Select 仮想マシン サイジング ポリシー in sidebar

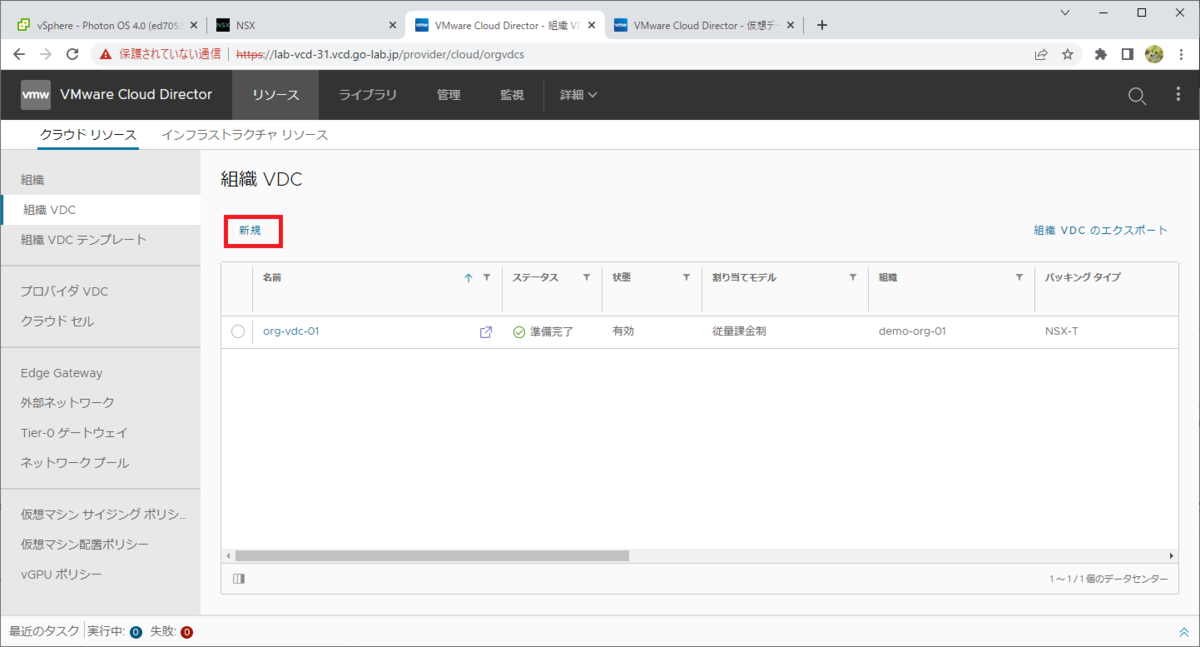pyautogui.click(x=104, y=514)
